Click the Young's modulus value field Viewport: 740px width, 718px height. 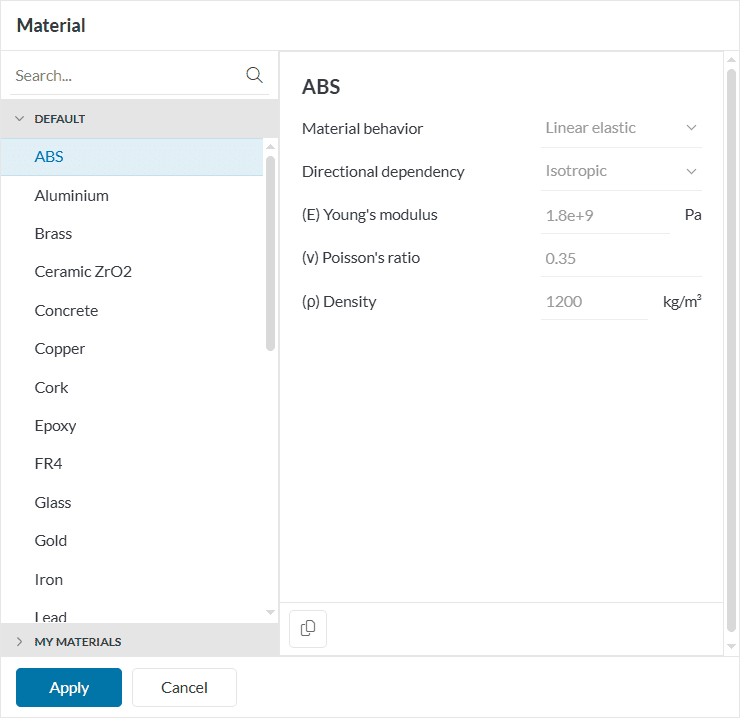click(605, 215)
